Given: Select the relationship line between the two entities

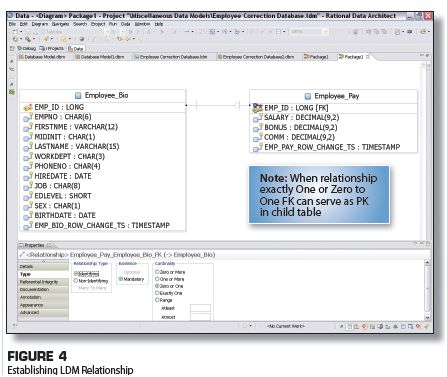Looking at the screenshot, I should tap(218, 106).
